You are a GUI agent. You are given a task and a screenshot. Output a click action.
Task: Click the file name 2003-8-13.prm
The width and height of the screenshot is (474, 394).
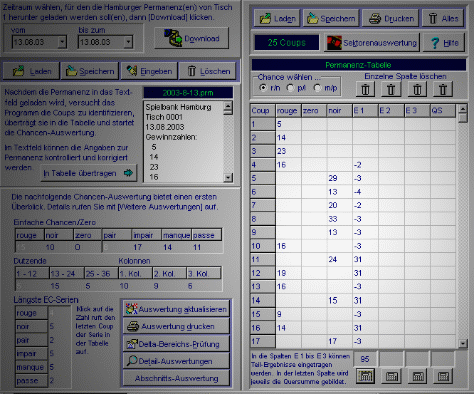click(x=188, y=93)
